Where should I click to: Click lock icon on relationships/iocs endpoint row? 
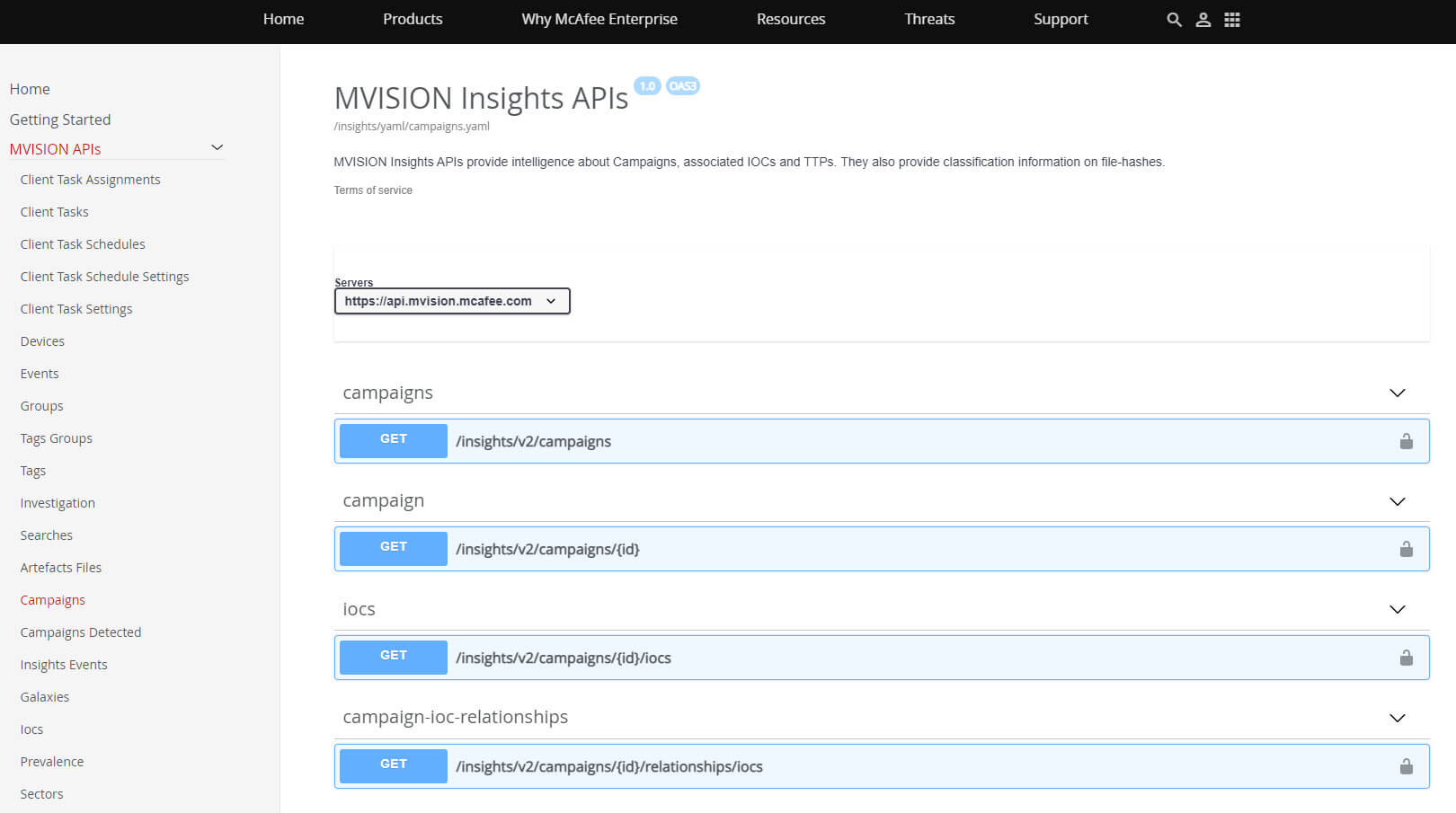pyautogui.click(x=1407, y=766)
